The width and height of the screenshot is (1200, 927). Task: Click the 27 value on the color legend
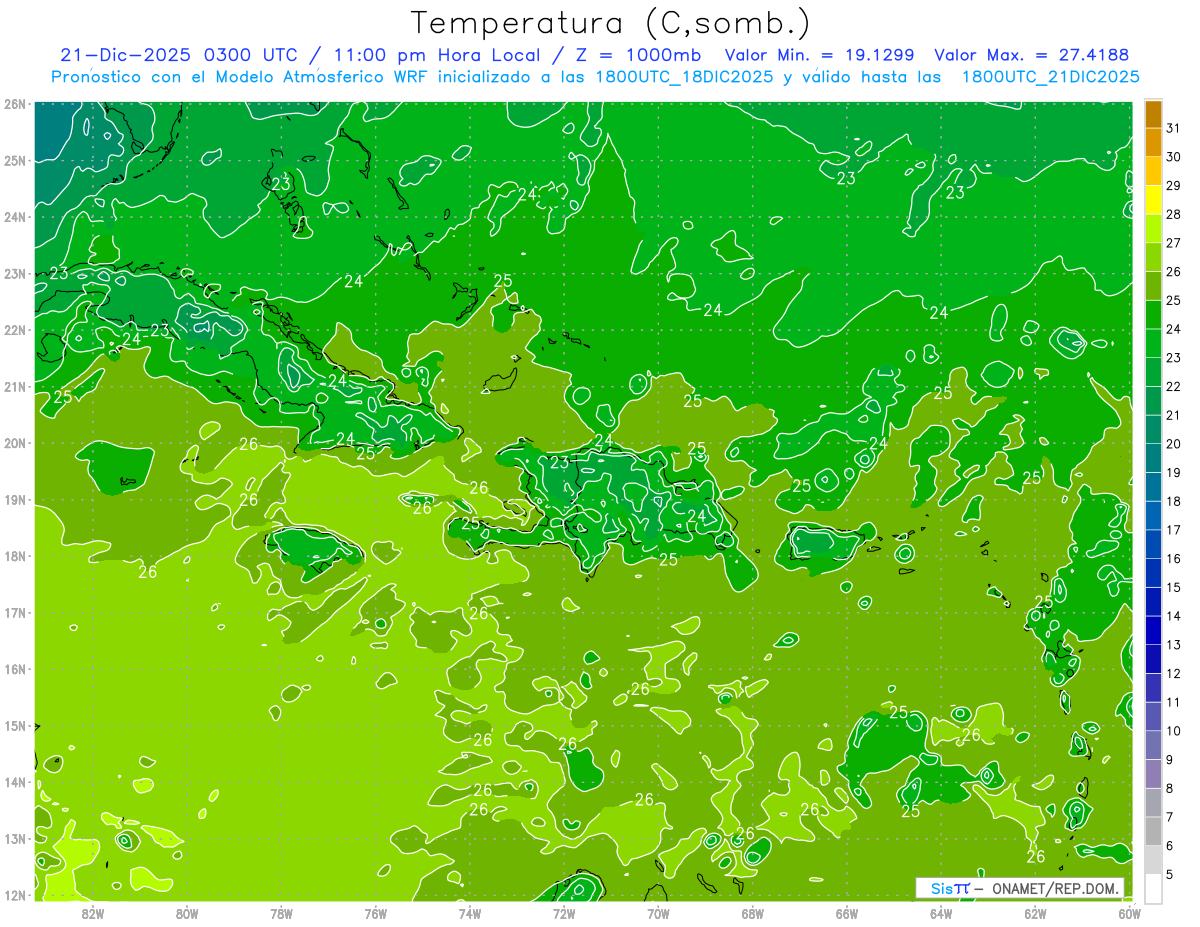(x=1173, y=243)
